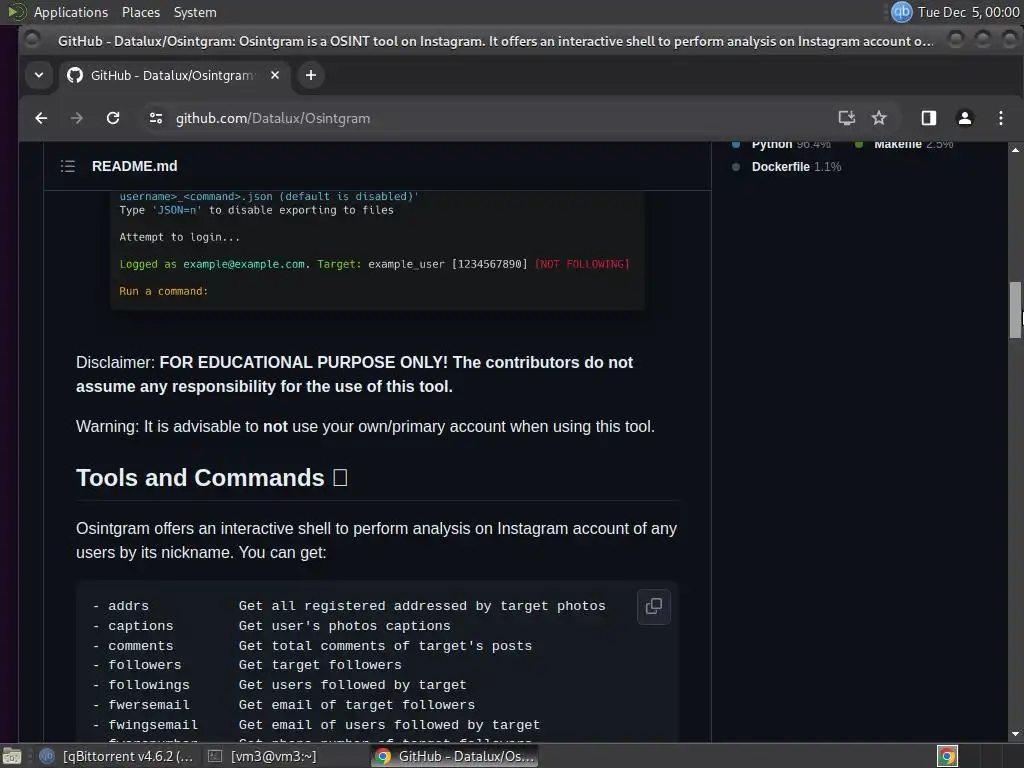1024x768 pixels.
Task: Open the System menu
Action: point(195,12)
